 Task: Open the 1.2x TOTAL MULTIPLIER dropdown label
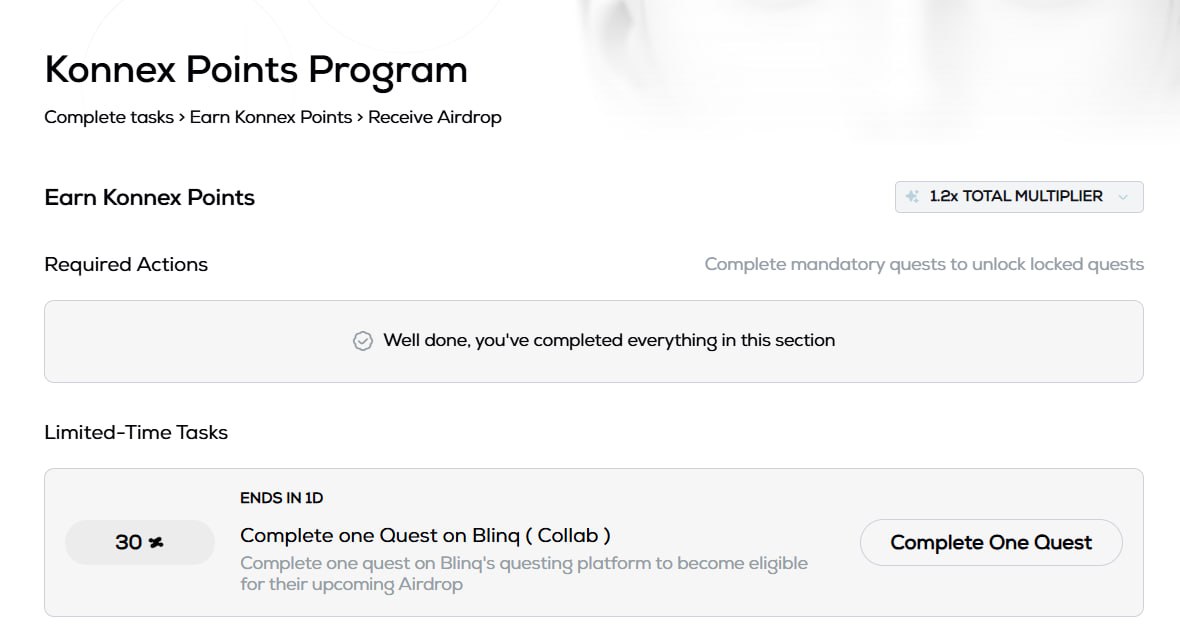click(1016, 197)
